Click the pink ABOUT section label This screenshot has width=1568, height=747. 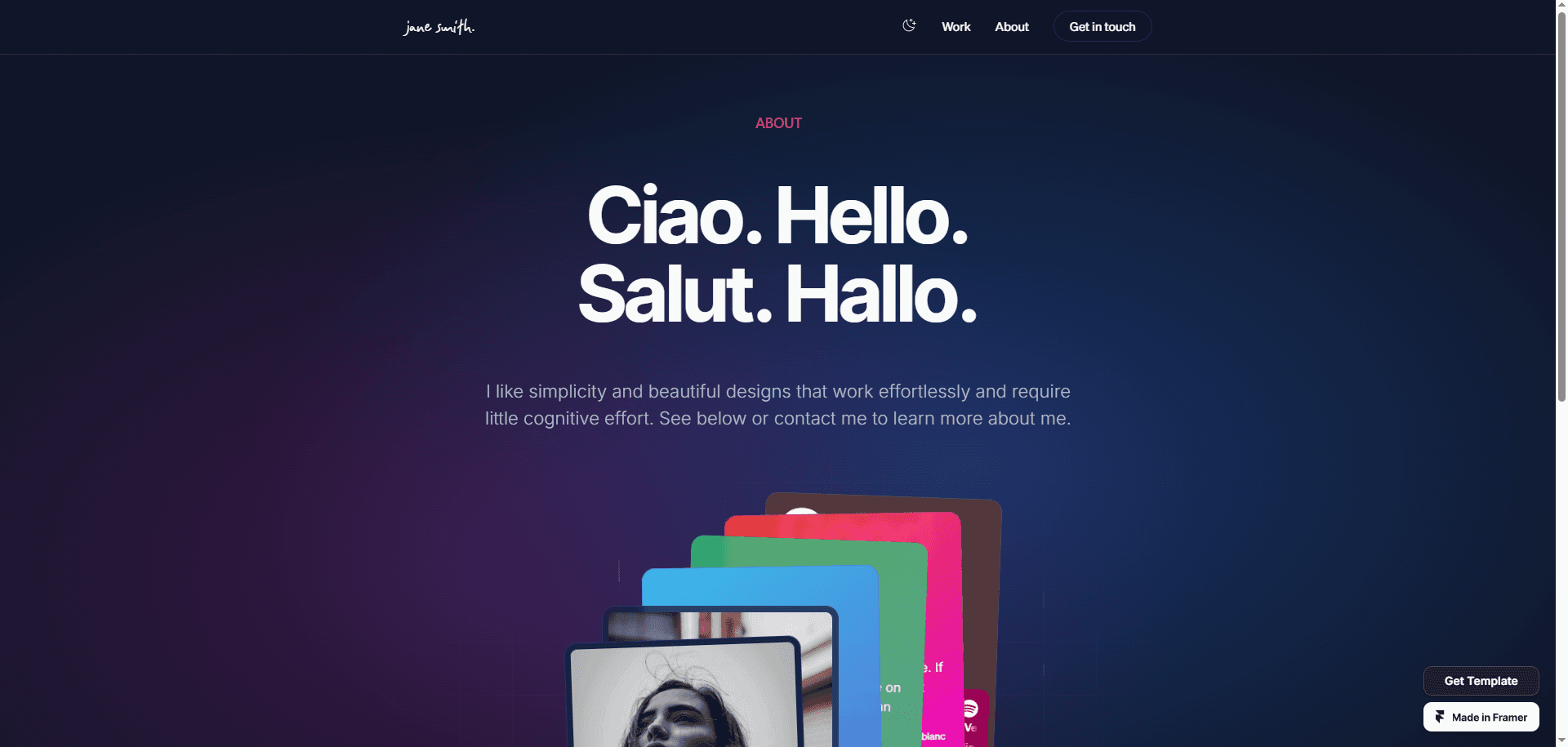[x=778, y=123]
